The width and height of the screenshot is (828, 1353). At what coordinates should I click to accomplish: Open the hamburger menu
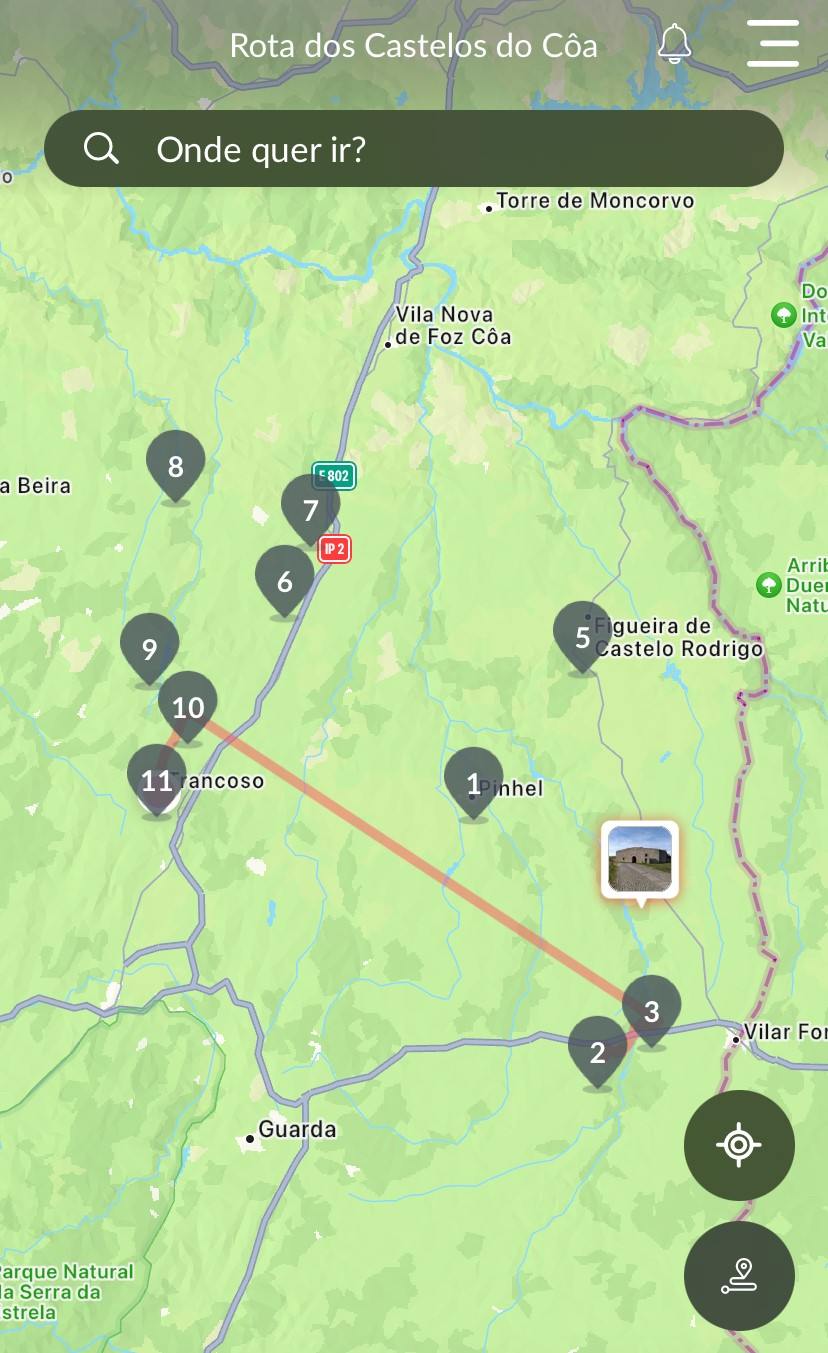pyautogui.click(x=773, y=44)
